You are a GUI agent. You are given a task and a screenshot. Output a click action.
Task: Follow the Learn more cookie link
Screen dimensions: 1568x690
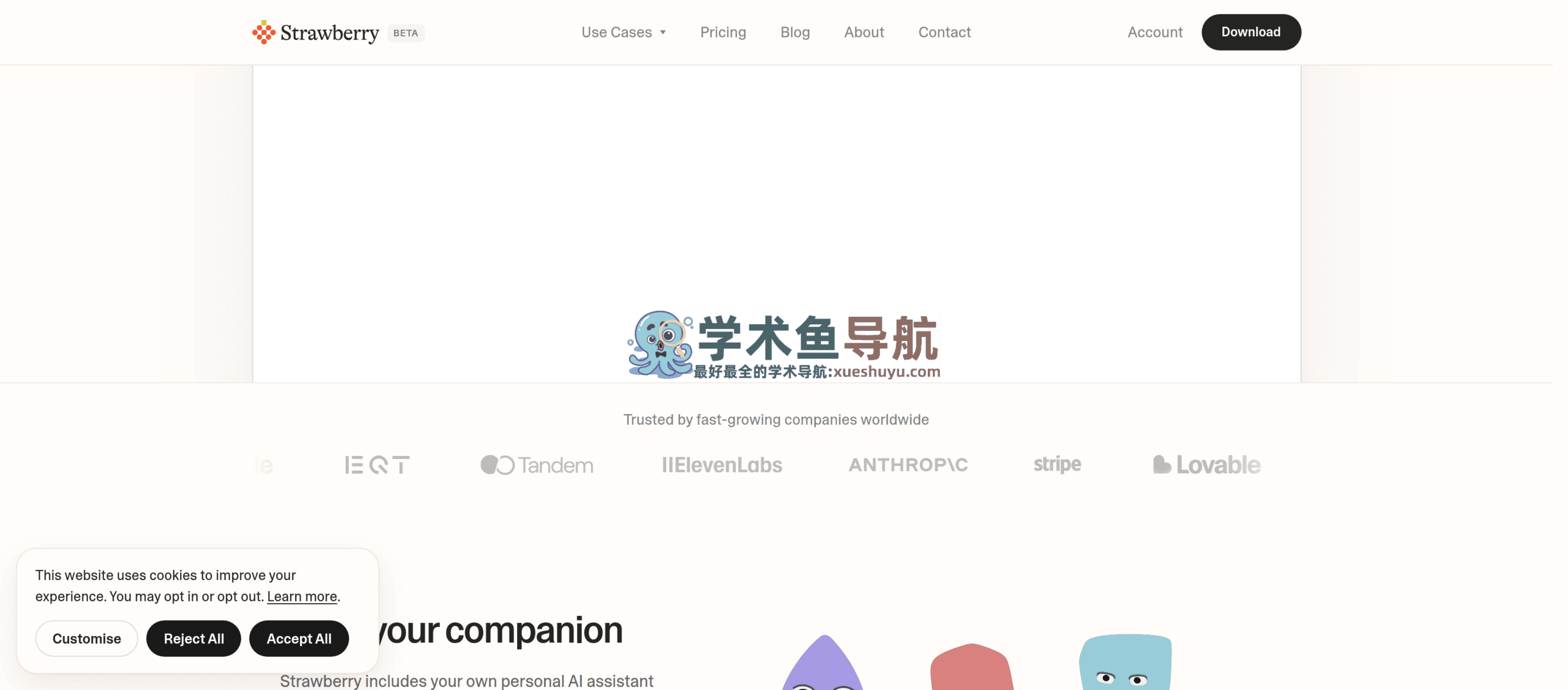pos(302,596)
